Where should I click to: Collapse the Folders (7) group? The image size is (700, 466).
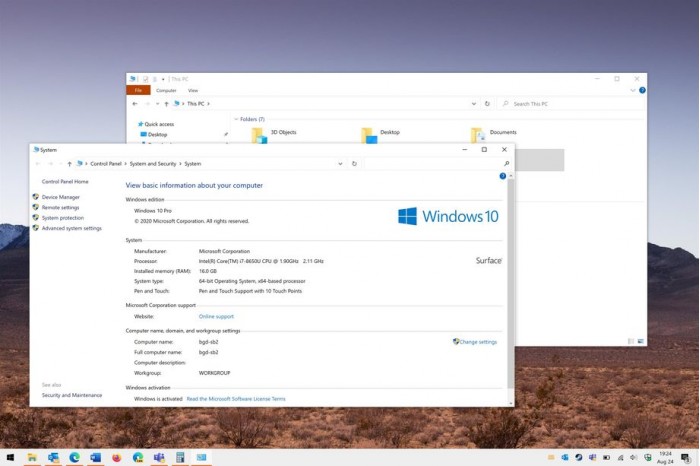(x=233, y=119)
